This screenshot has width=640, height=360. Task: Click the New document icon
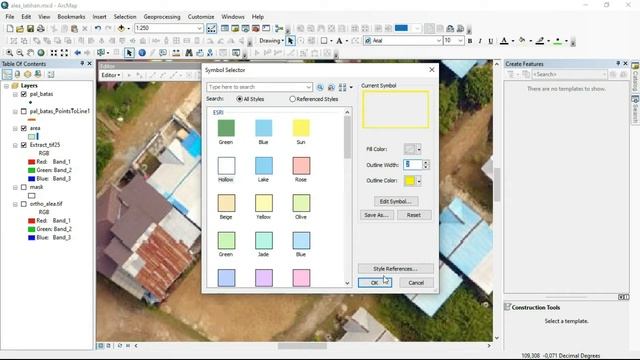(x=10, y=29)
